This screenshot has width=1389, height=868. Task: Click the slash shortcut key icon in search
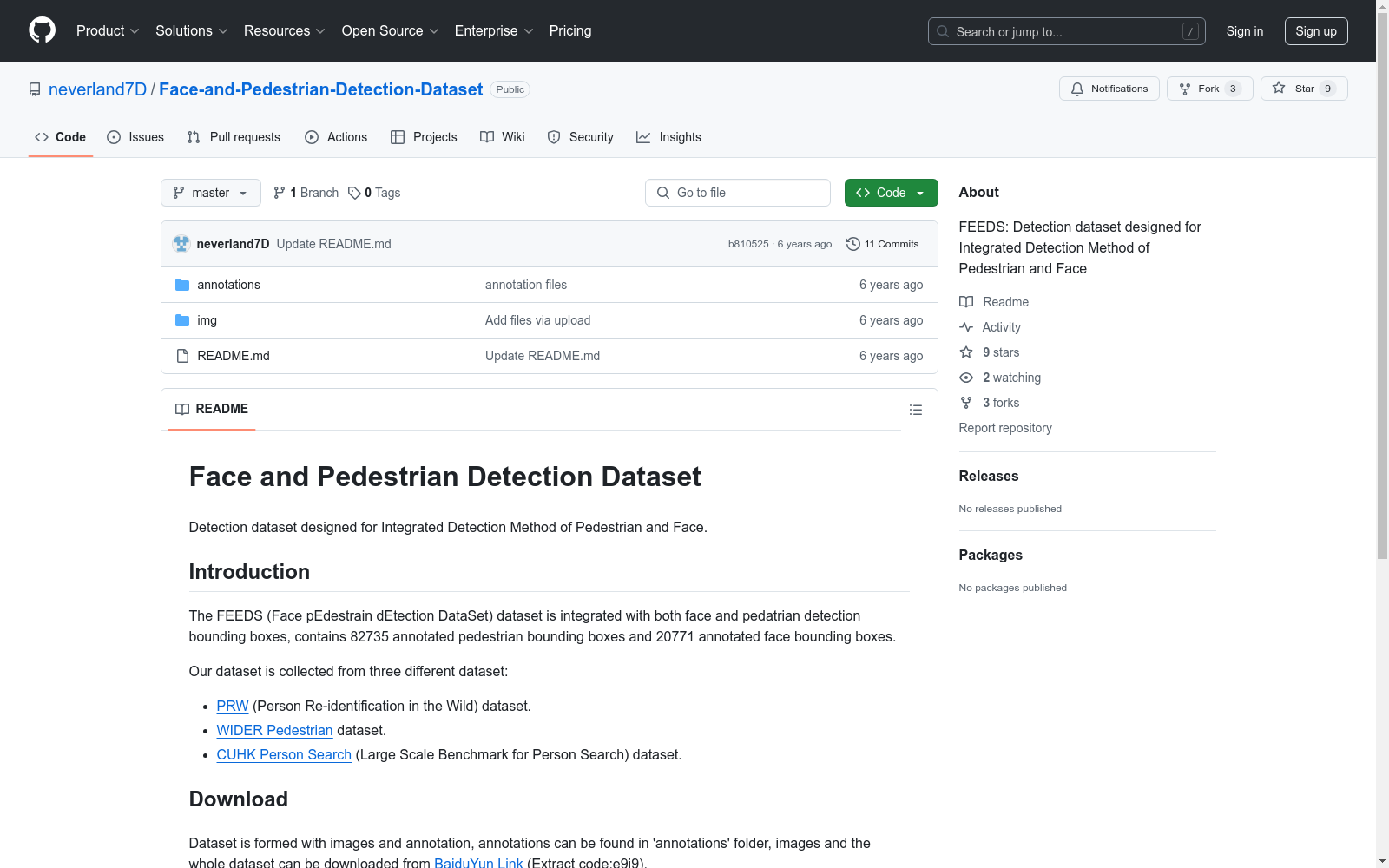point(1190,31)
